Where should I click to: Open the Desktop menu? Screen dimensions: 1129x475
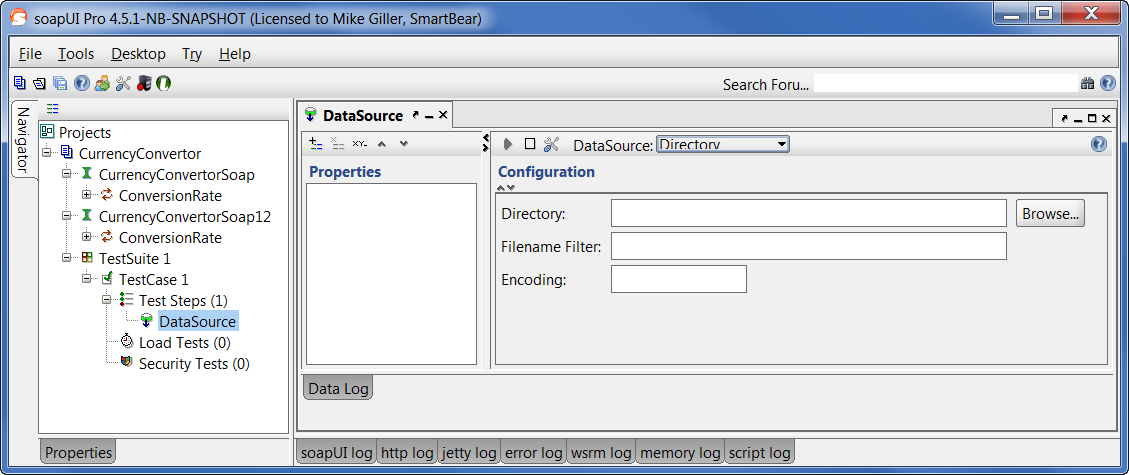(x=138, y=54)
